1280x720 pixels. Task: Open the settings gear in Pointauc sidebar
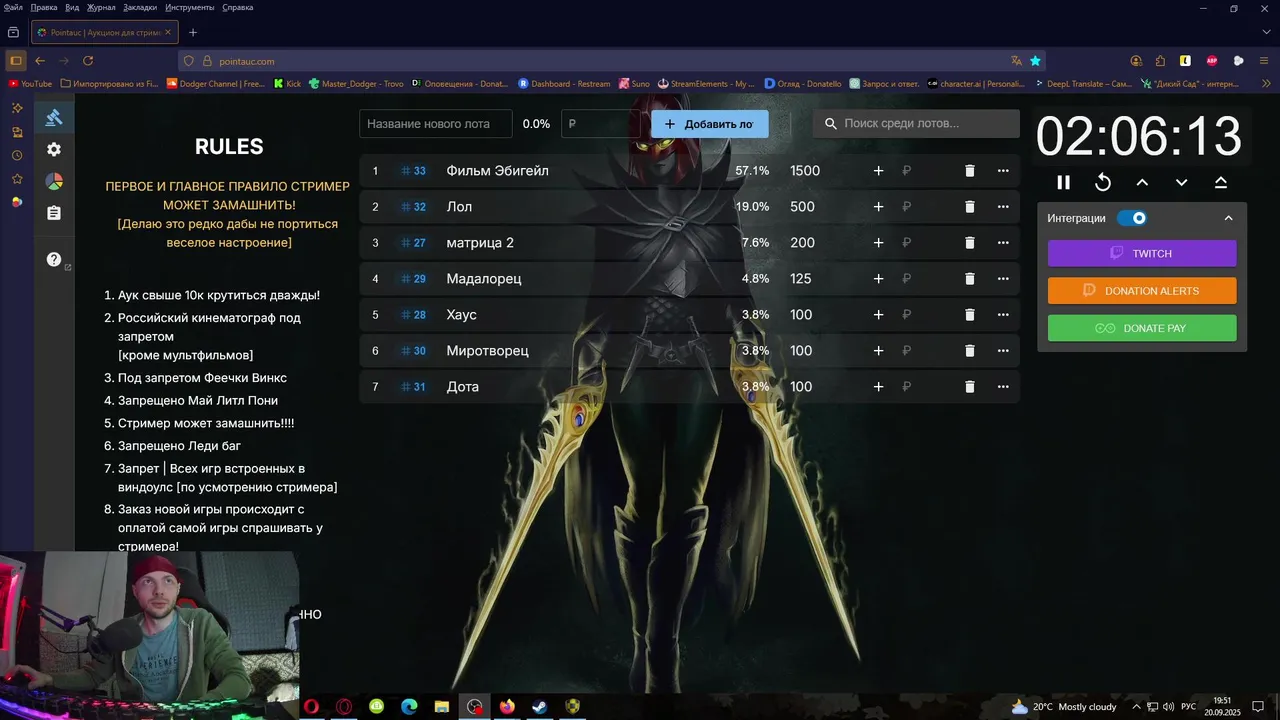click(54, 149)
